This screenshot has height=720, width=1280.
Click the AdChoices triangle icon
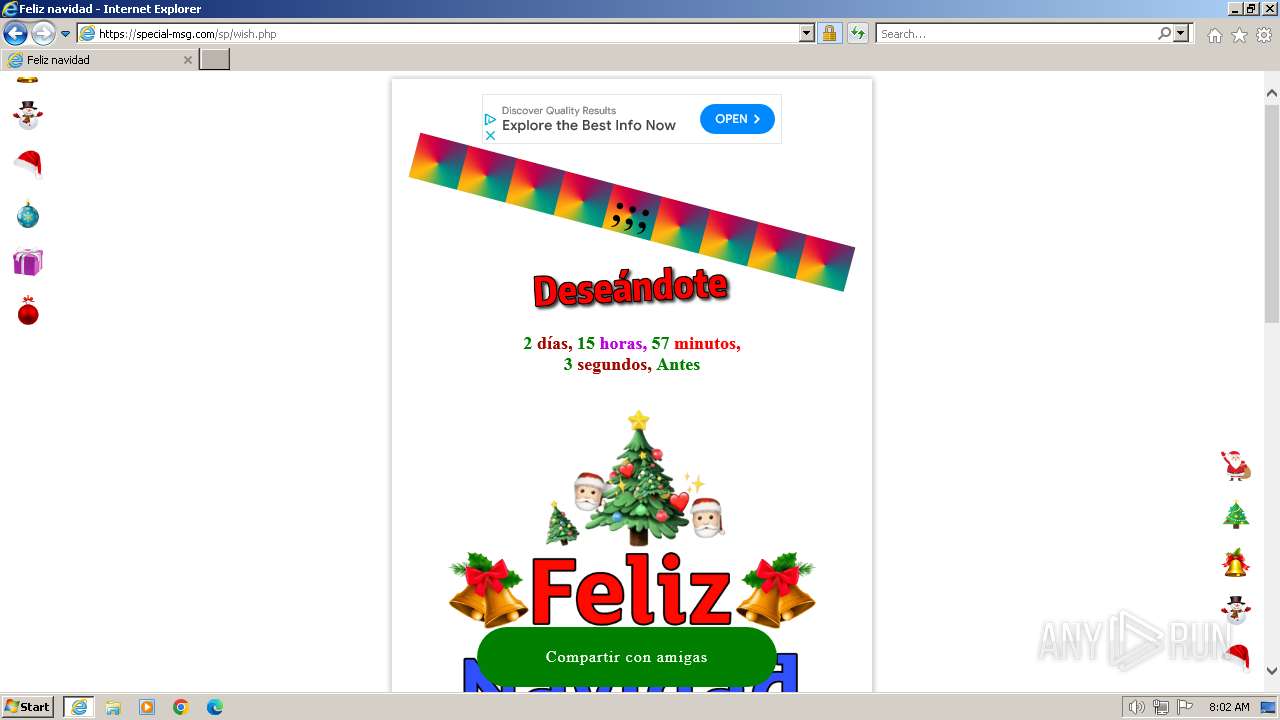click(490, 119)
